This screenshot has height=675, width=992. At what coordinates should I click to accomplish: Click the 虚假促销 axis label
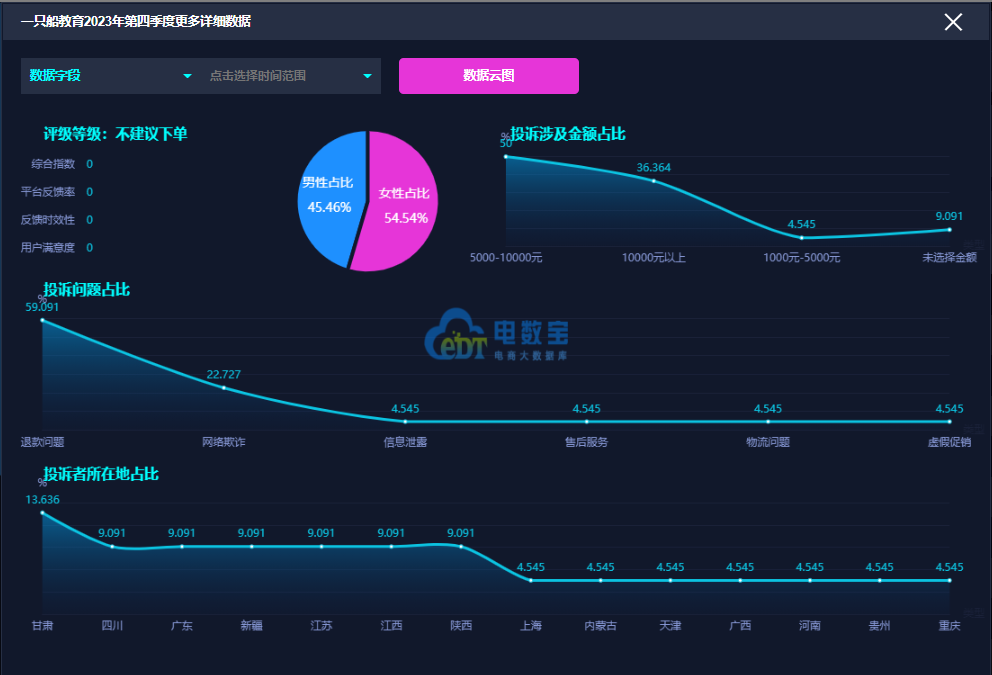pos(949,442)
